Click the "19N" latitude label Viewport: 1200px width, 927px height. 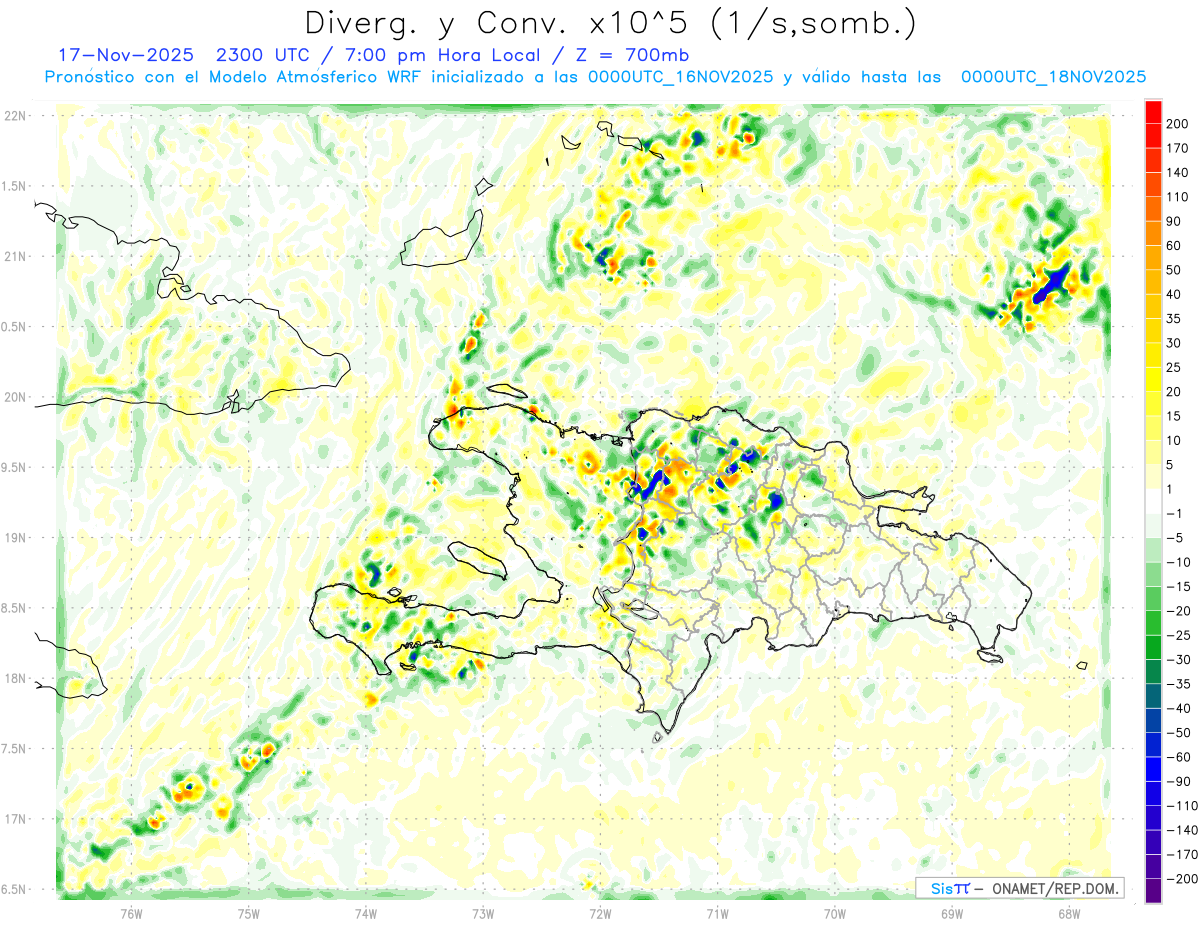coord(14,538)
